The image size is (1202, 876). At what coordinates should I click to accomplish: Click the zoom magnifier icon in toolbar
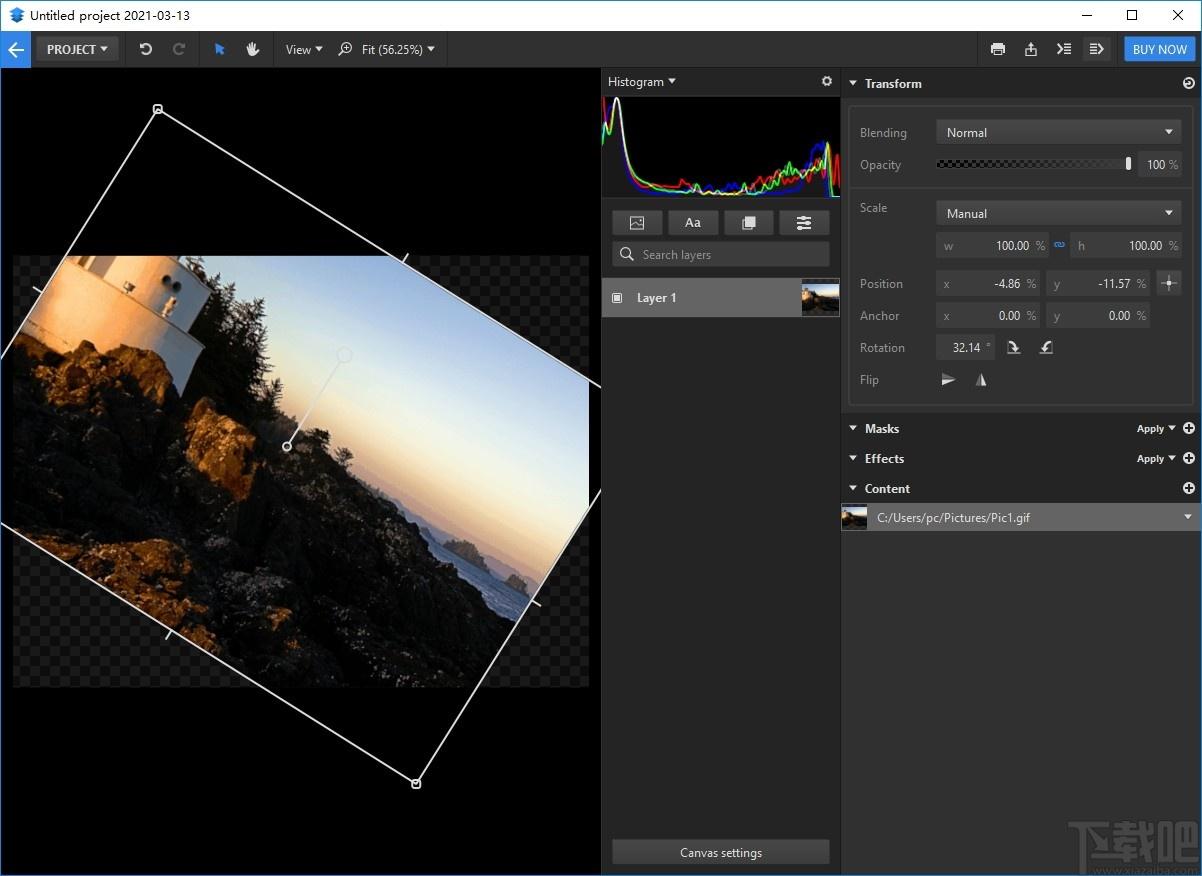point(345,49)
